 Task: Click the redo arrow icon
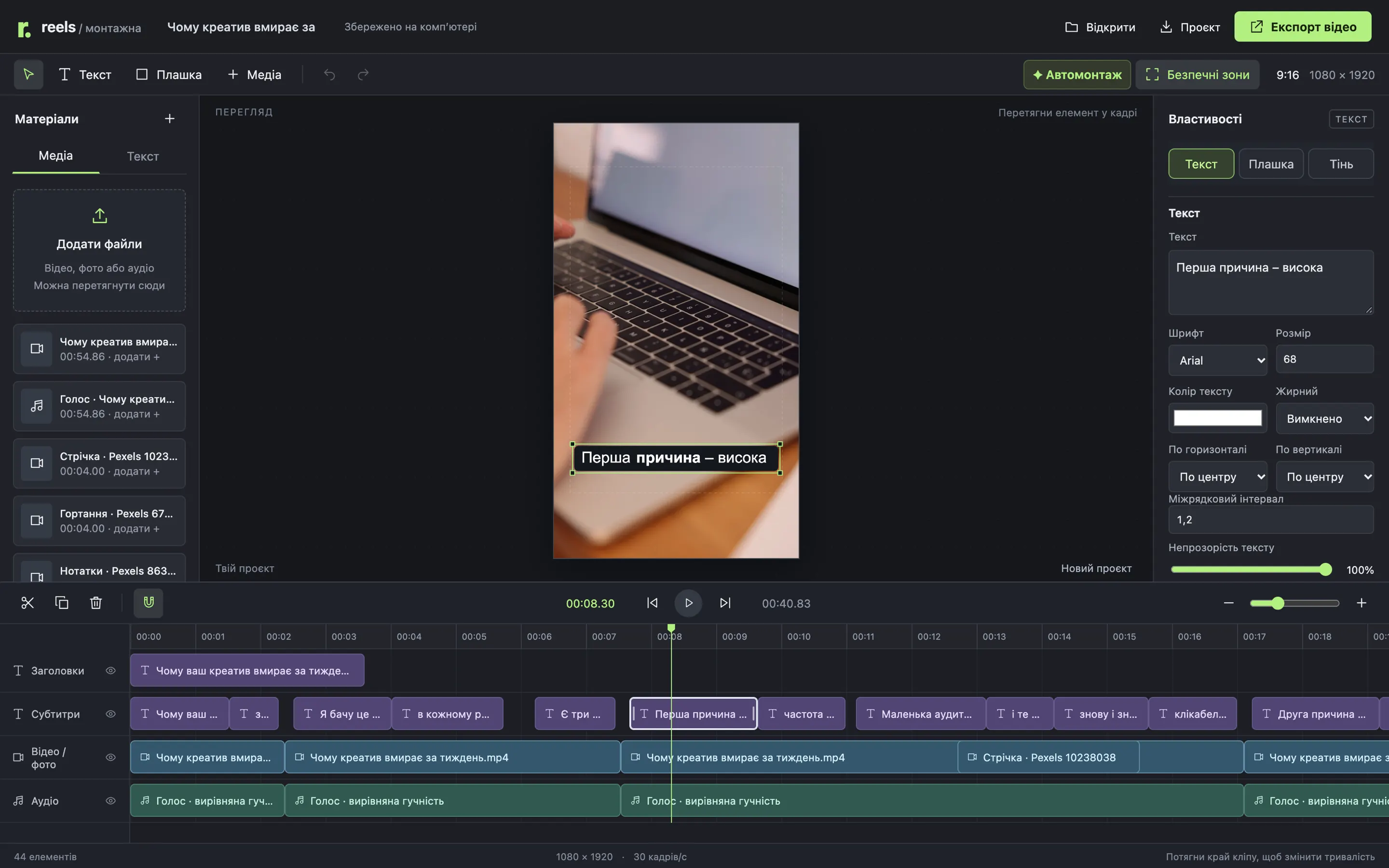coord(363,75)
